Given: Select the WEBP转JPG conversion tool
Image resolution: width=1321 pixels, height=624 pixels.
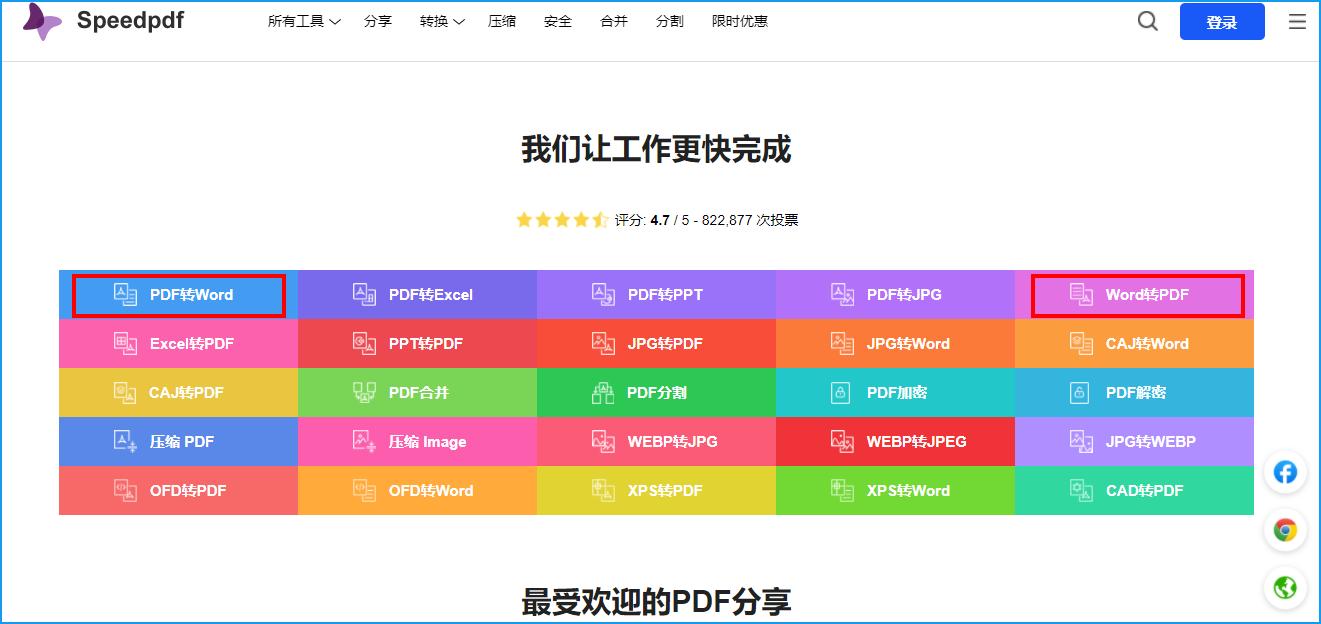Looking at the screenshot, I should (x=656, y=441).
